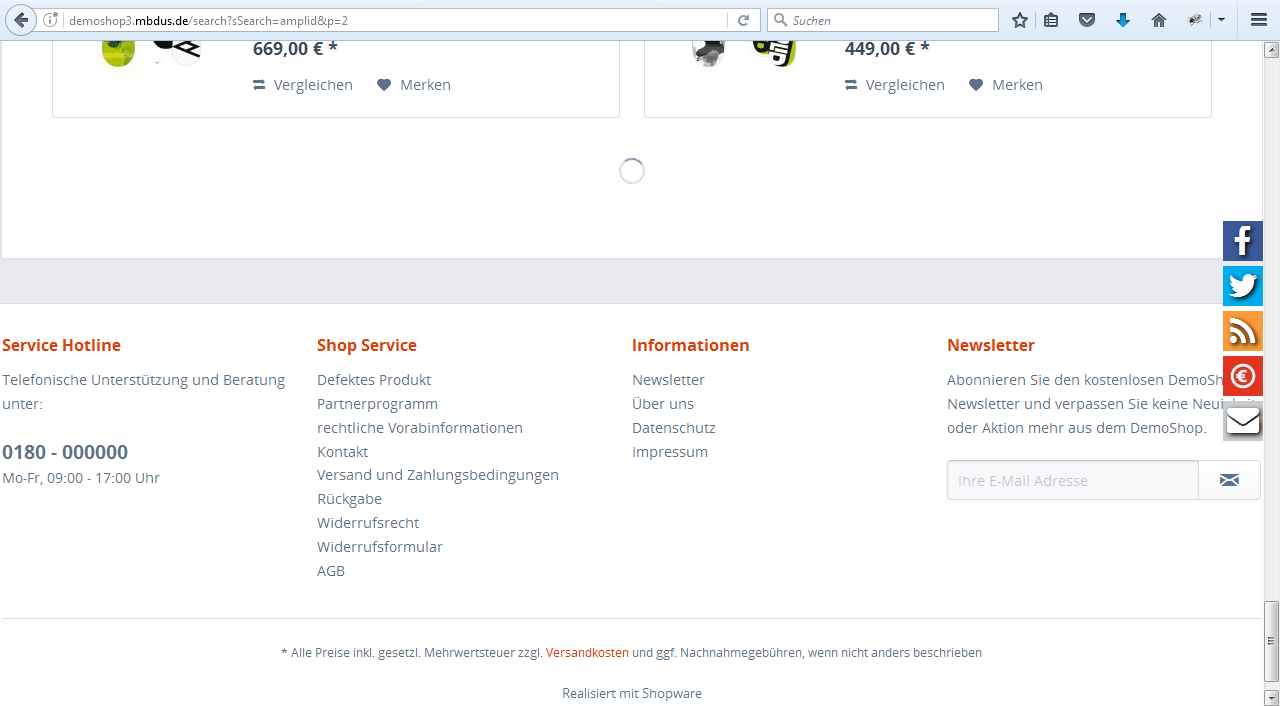Open the Impressum footer link
The height and width of the screenshot is (706, 1280).
pyautogui.click(x=669, y=452)
